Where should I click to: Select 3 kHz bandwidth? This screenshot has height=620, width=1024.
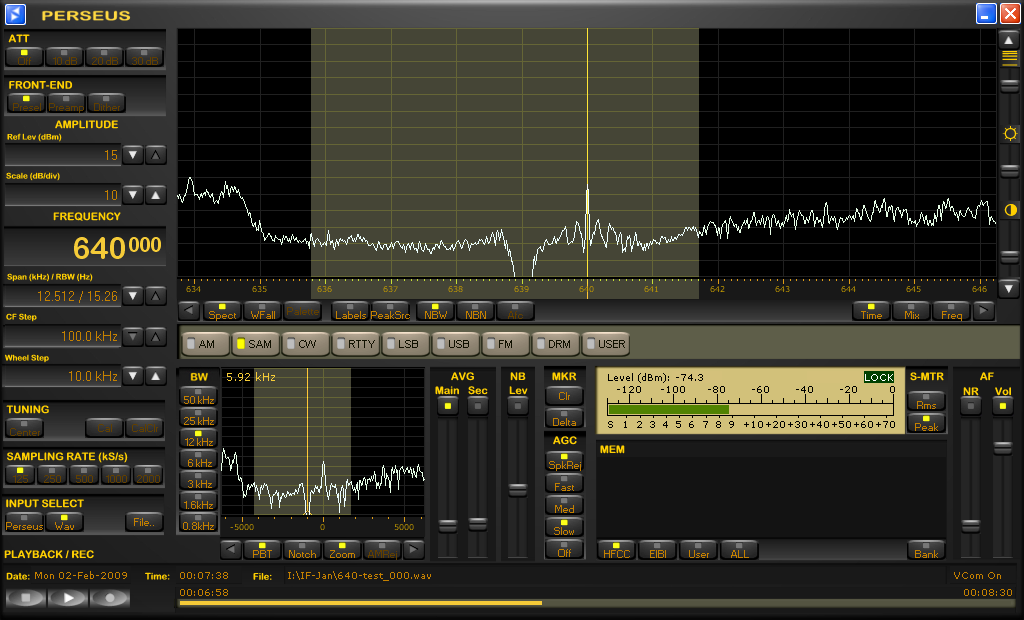(199, 480)
